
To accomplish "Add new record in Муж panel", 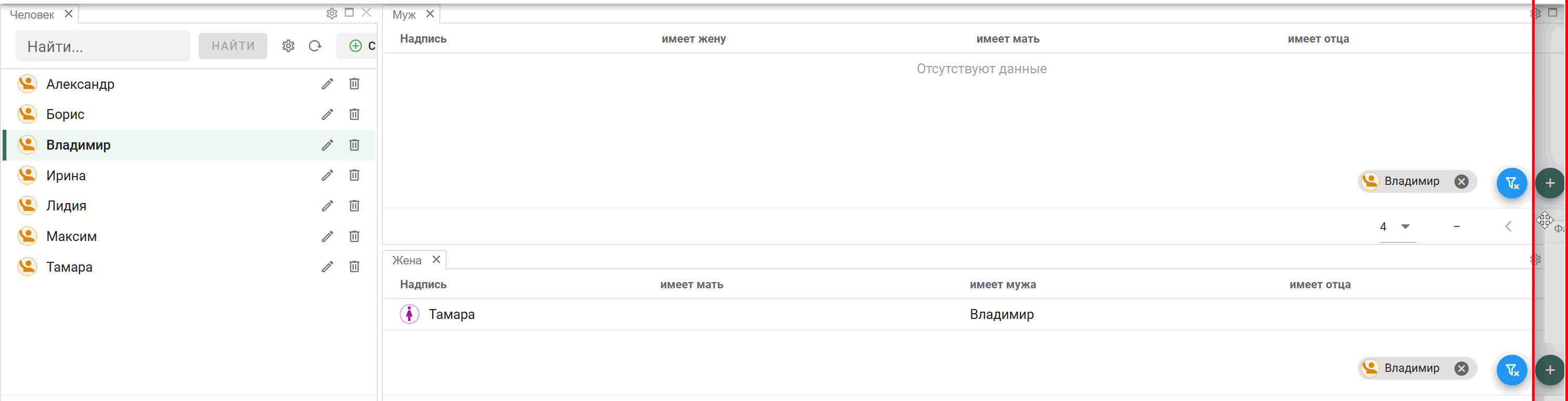I will [x=1550, y=183].
